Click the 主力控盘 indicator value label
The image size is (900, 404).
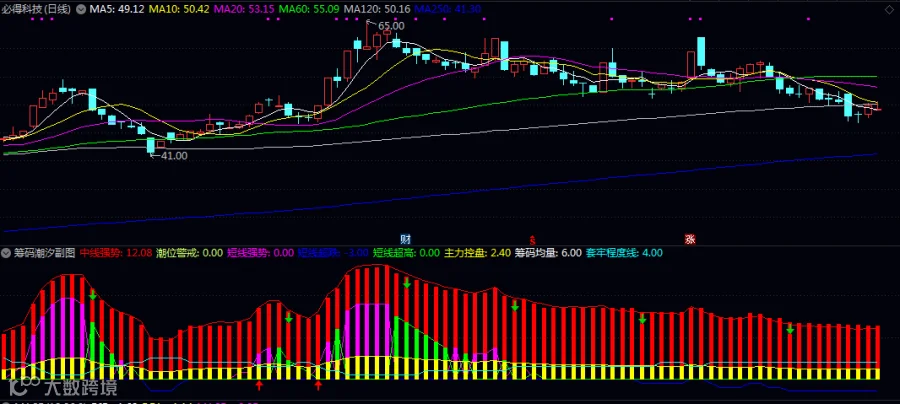(x=478, y=253)
